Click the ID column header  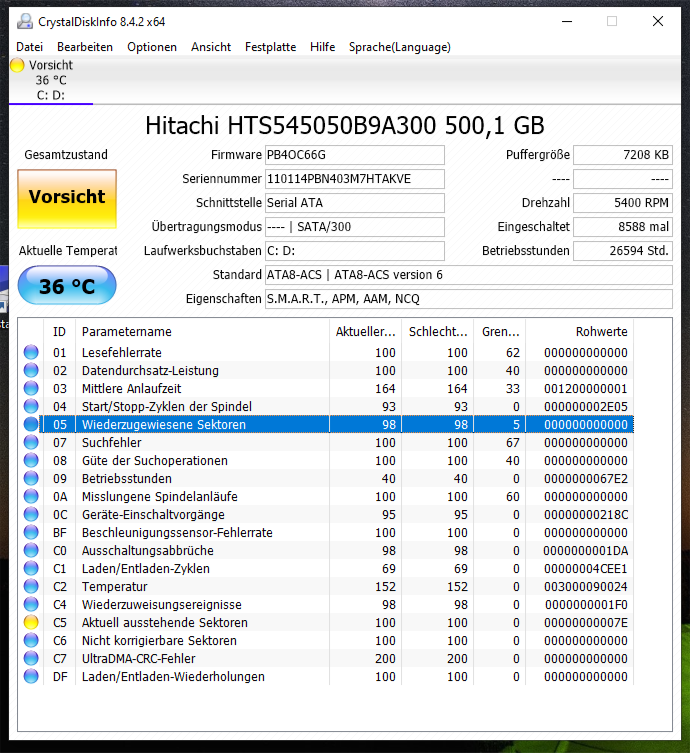pyautogui.click(x=60, y=331)
